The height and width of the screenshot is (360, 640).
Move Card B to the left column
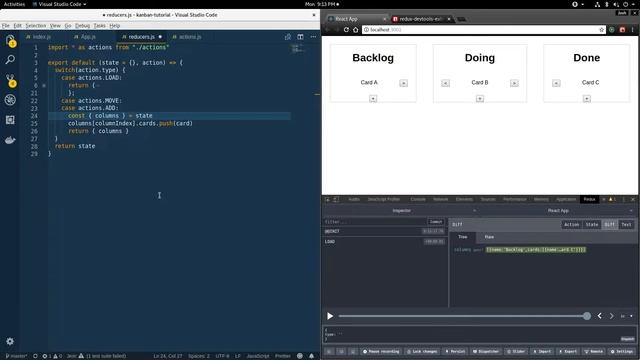[x=445, y=83]
